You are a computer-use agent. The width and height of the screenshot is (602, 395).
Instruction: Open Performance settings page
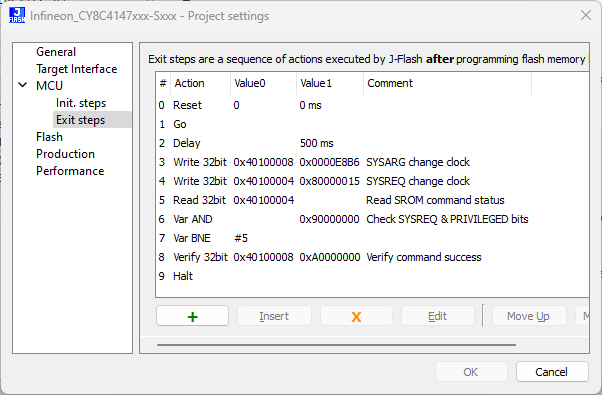point(70,170)
